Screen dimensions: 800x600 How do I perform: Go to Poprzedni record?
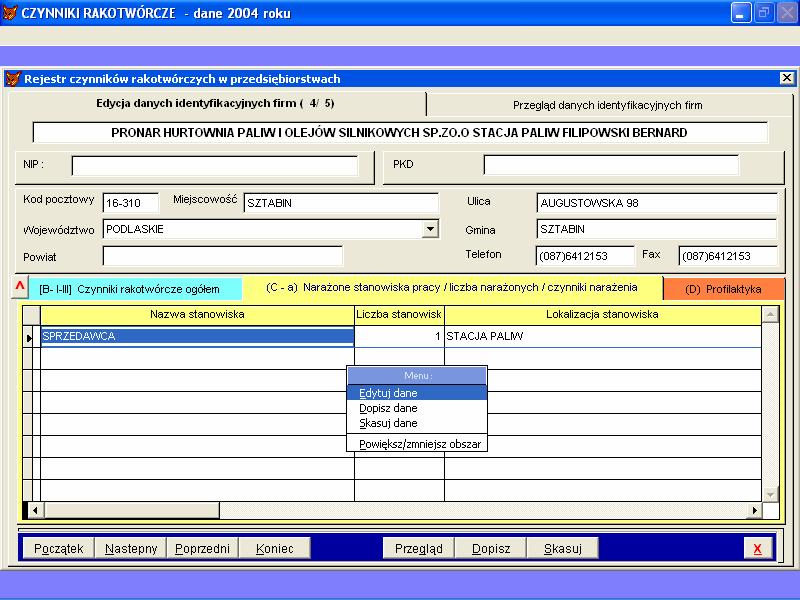pos(203,549)
